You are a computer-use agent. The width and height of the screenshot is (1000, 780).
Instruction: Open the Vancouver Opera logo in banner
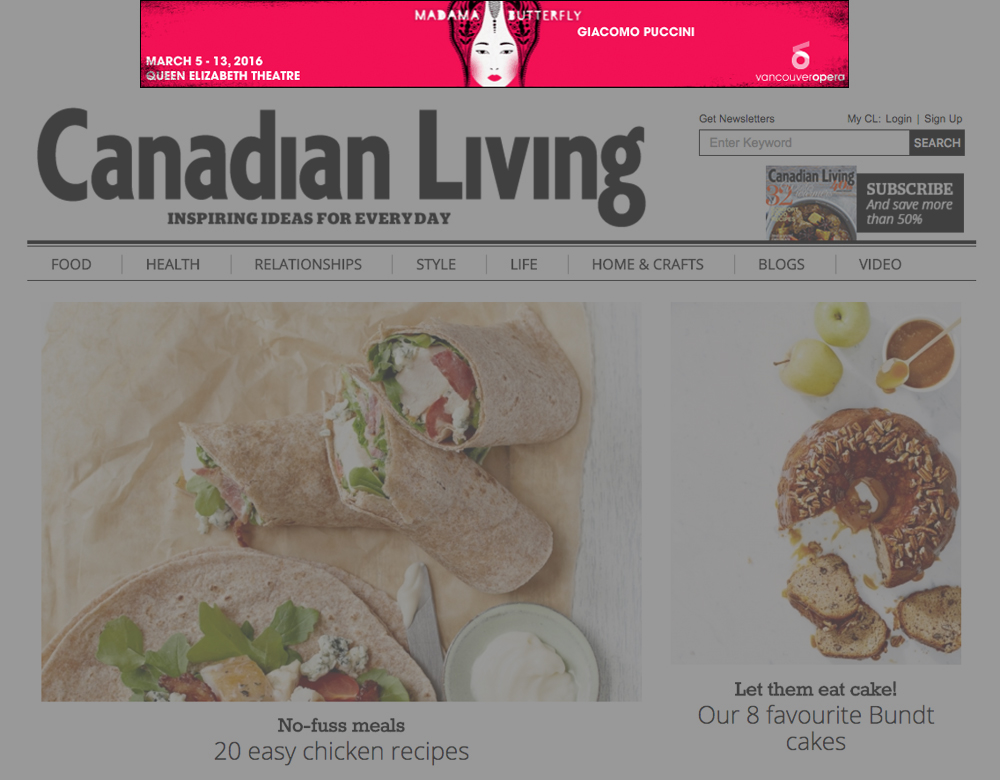(800, 63)
